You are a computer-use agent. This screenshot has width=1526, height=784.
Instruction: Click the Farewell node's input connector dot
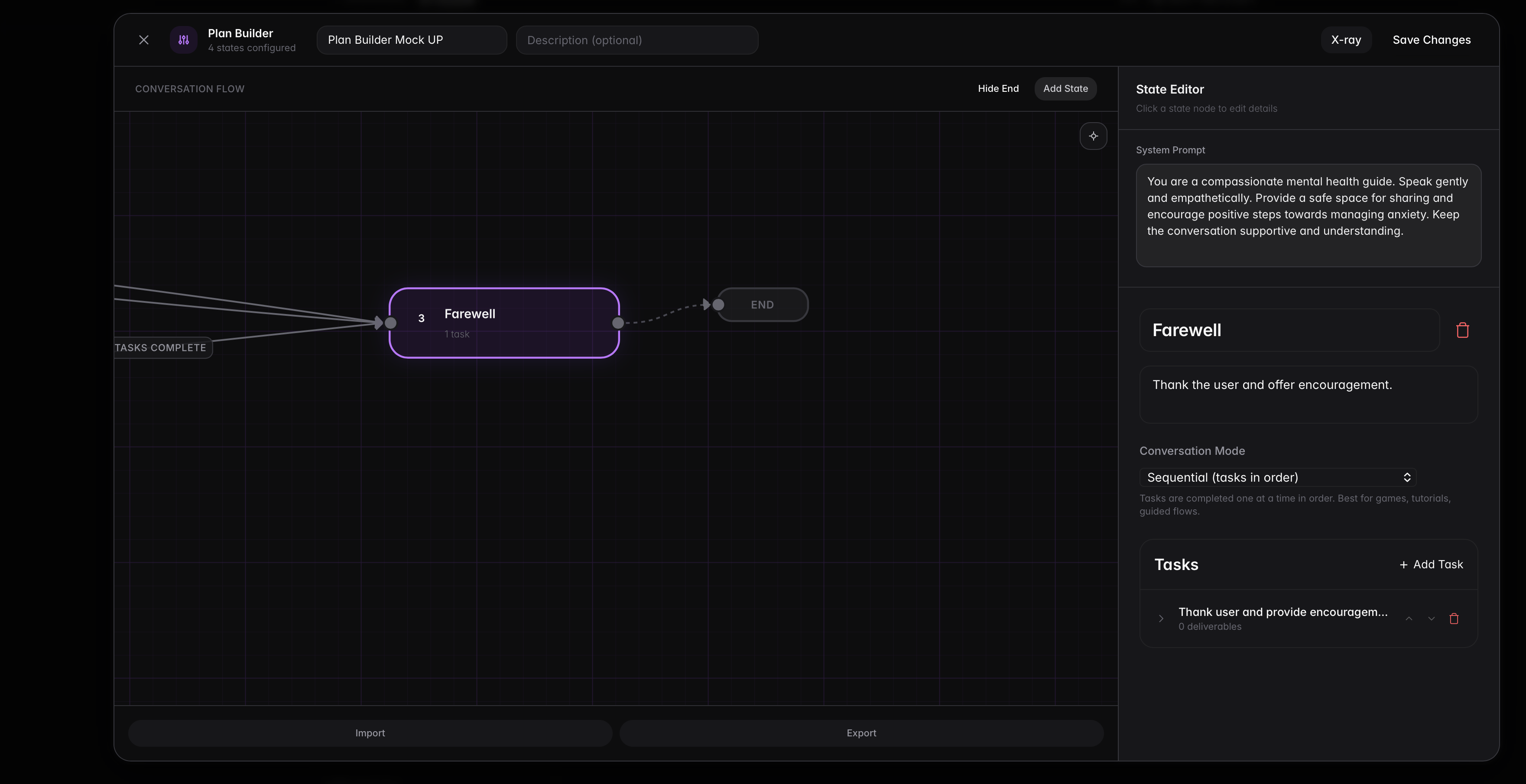[x=390, y=323]
